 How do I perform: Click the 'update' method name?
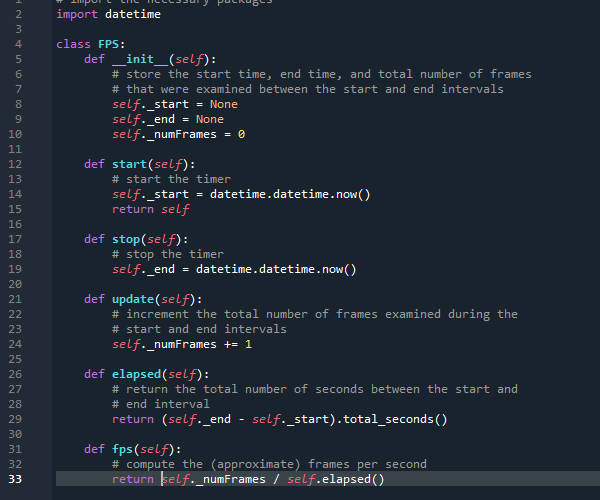[133, 299]
